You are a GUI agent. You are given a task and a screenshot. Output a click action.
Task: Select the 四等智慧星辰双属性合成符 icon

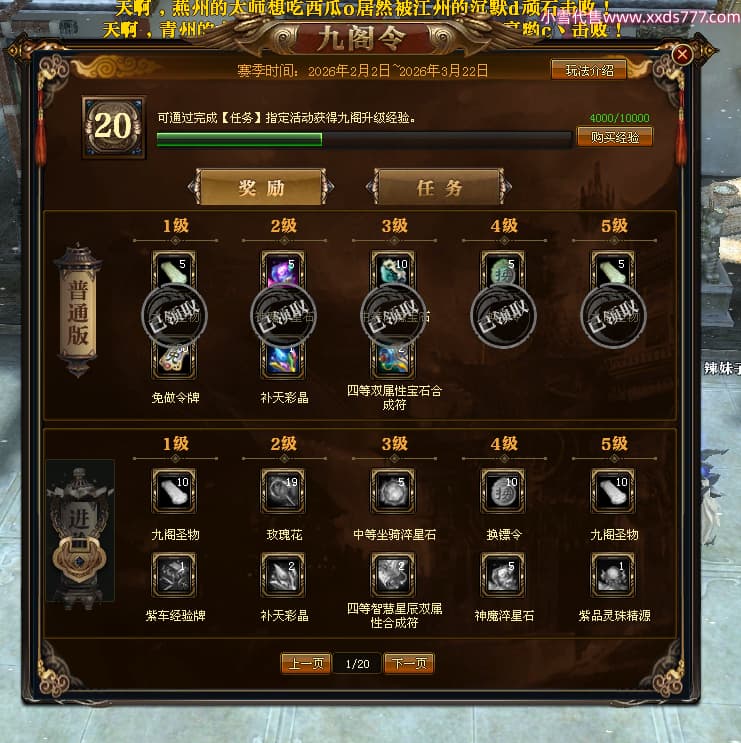pos(393,575)
